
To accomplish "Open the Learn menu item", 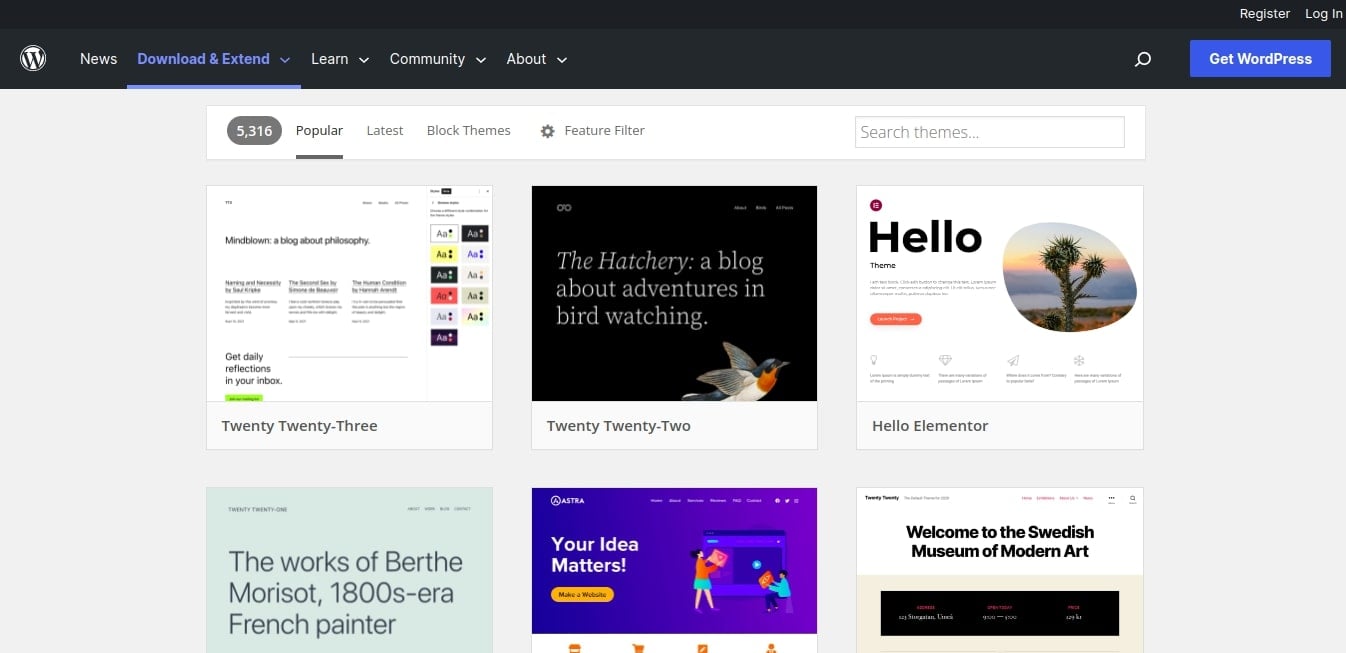I will pos(330,59).
